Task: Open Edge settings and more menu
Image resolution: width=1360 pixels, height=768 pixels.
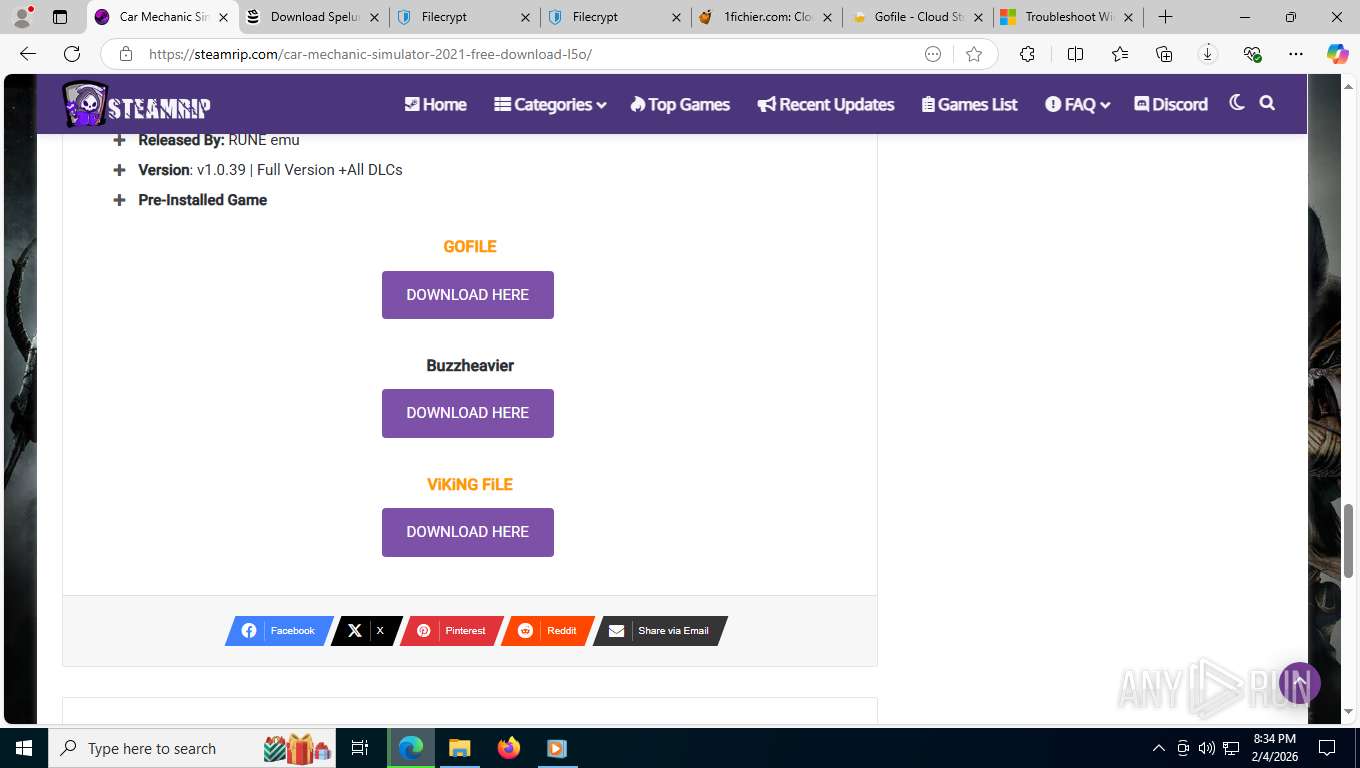Action: pyautogui.click(x=1296, y=54)
